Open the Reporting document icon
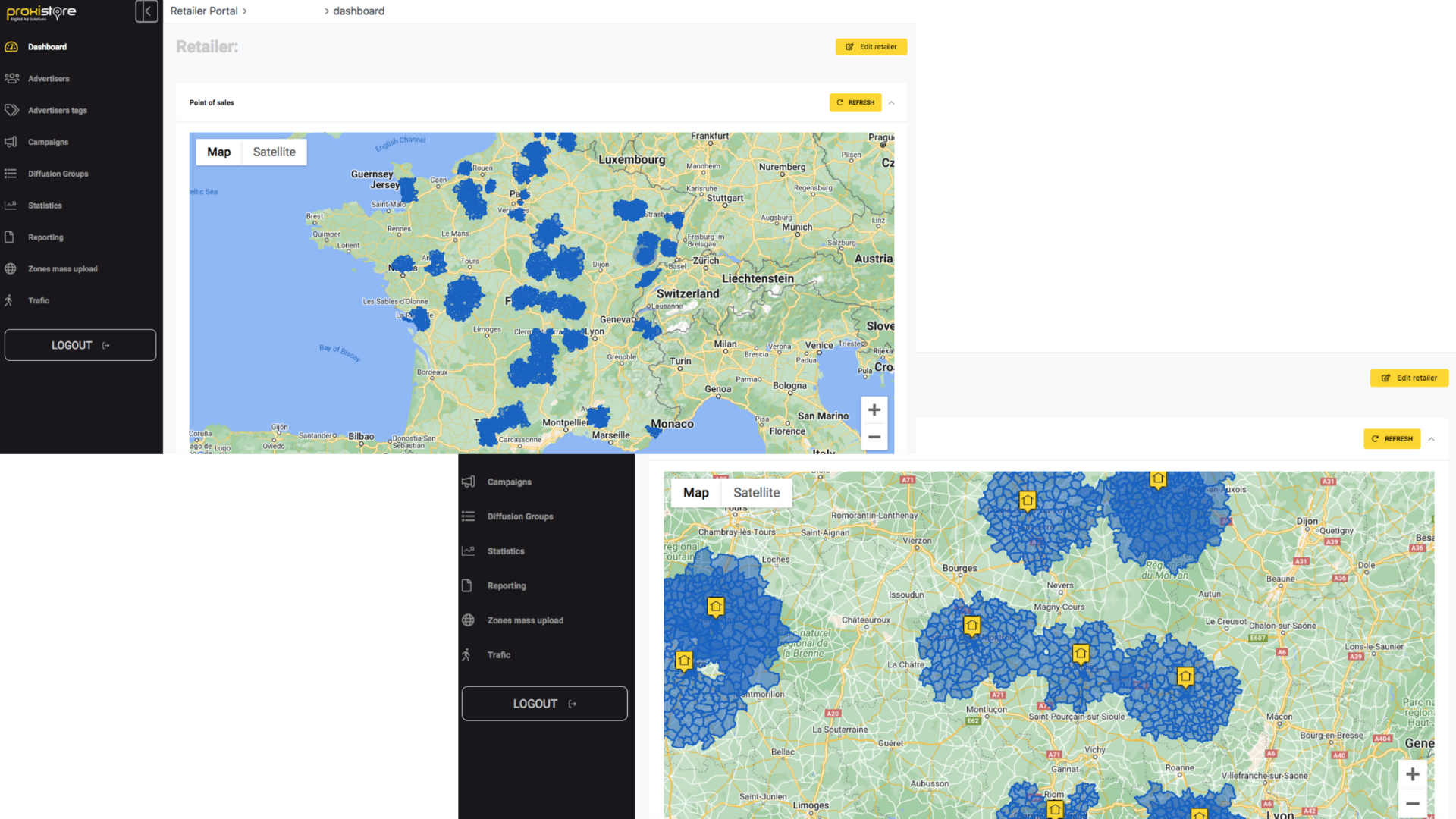Viewport: 1456px width, 819px height. coord(11,237)
